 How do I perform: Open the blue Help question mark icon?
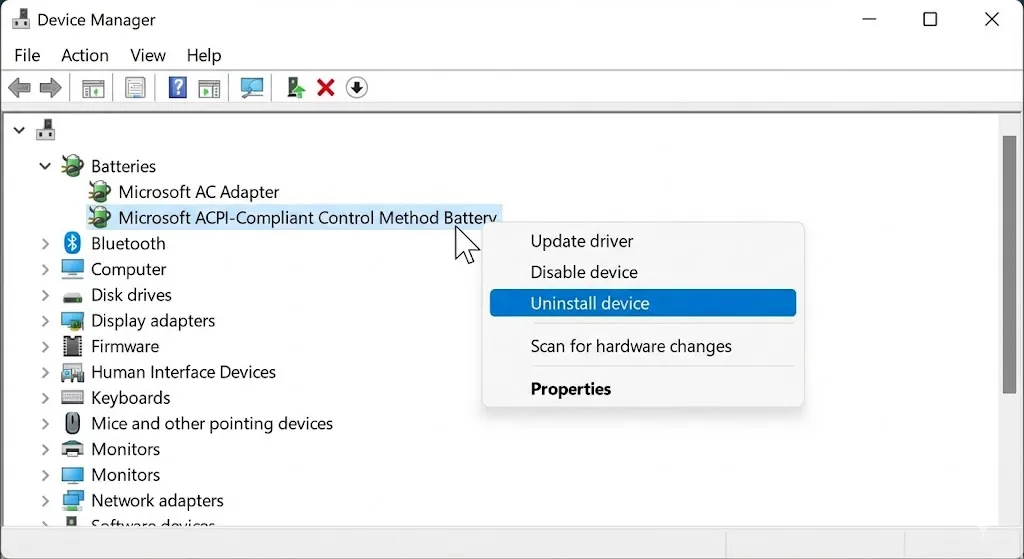click(x=178, y=88)
